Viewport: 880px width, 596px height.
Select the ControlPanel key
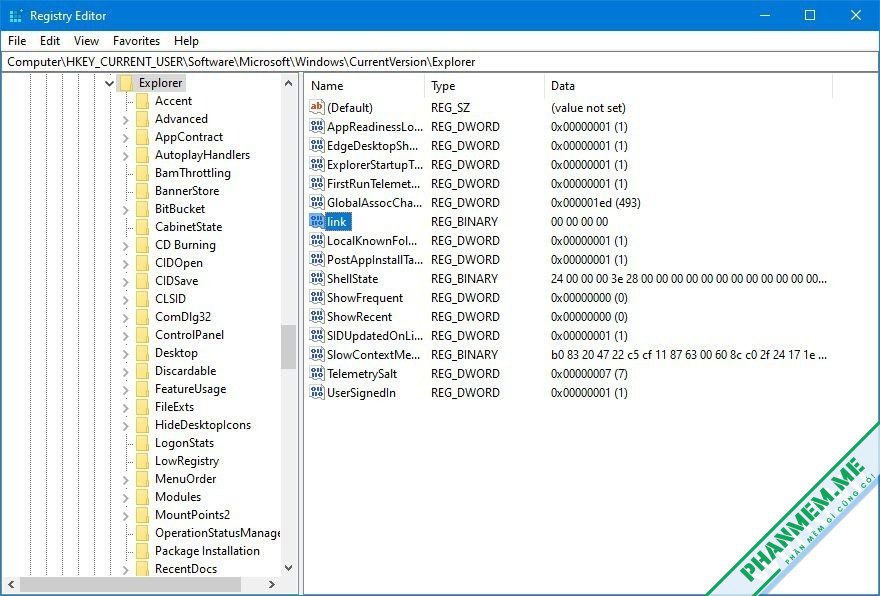(189, 335)
